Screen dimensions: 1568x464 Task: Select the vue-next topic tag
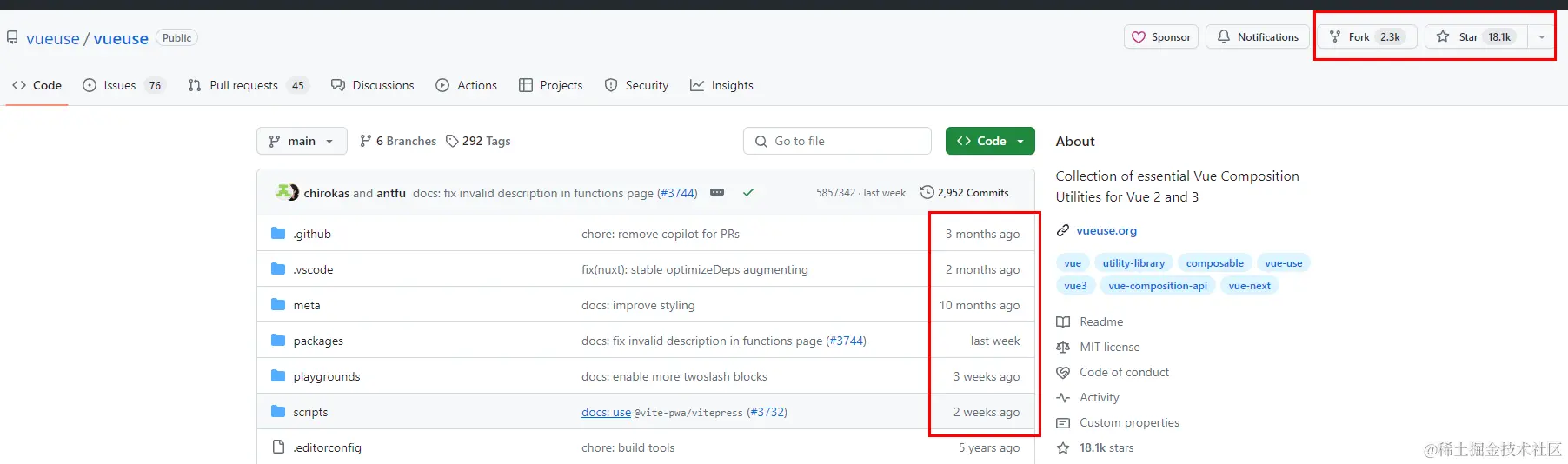(x=1249, y=286)
